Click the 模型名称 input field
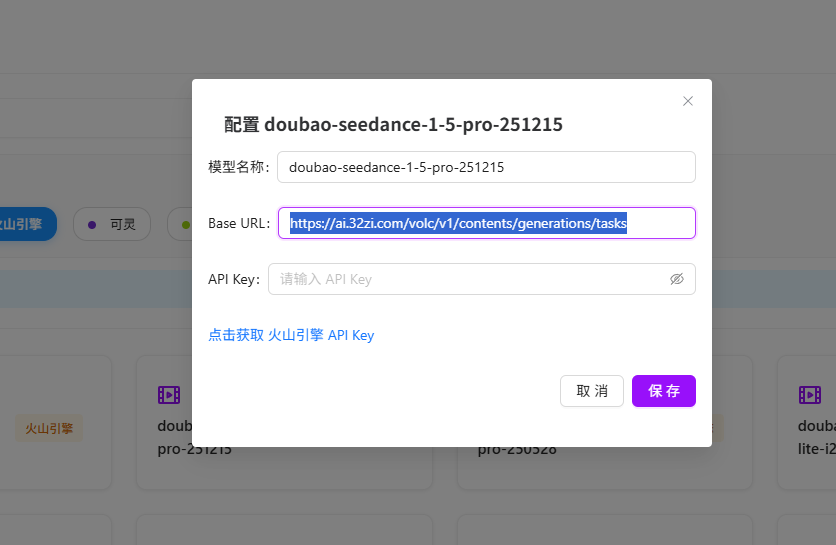Image resolution: width=836 pixels, height=545 pixels. coord(486,167)
